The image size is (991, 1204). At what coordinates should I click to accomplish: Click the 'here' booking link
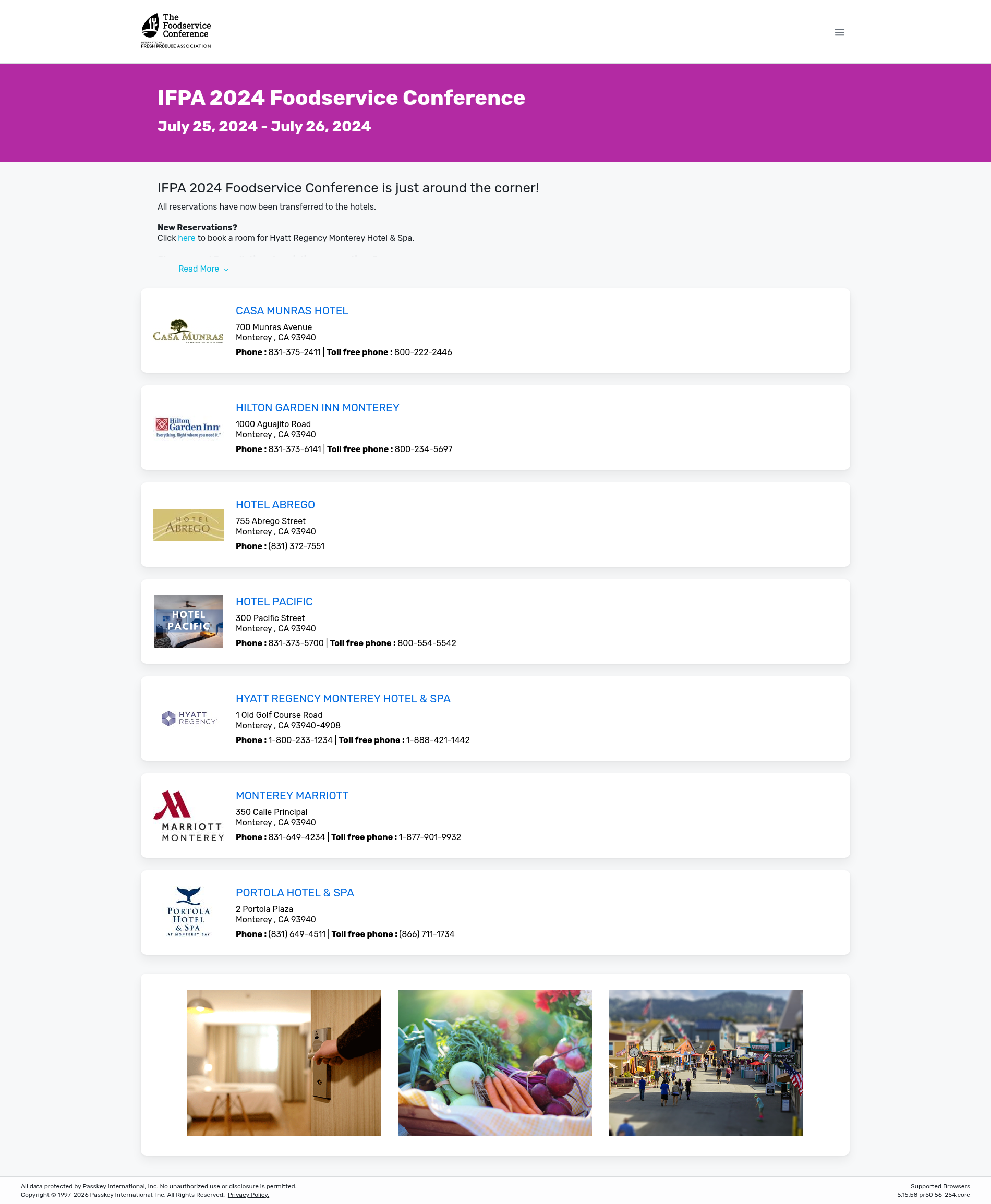coord(186,238)
